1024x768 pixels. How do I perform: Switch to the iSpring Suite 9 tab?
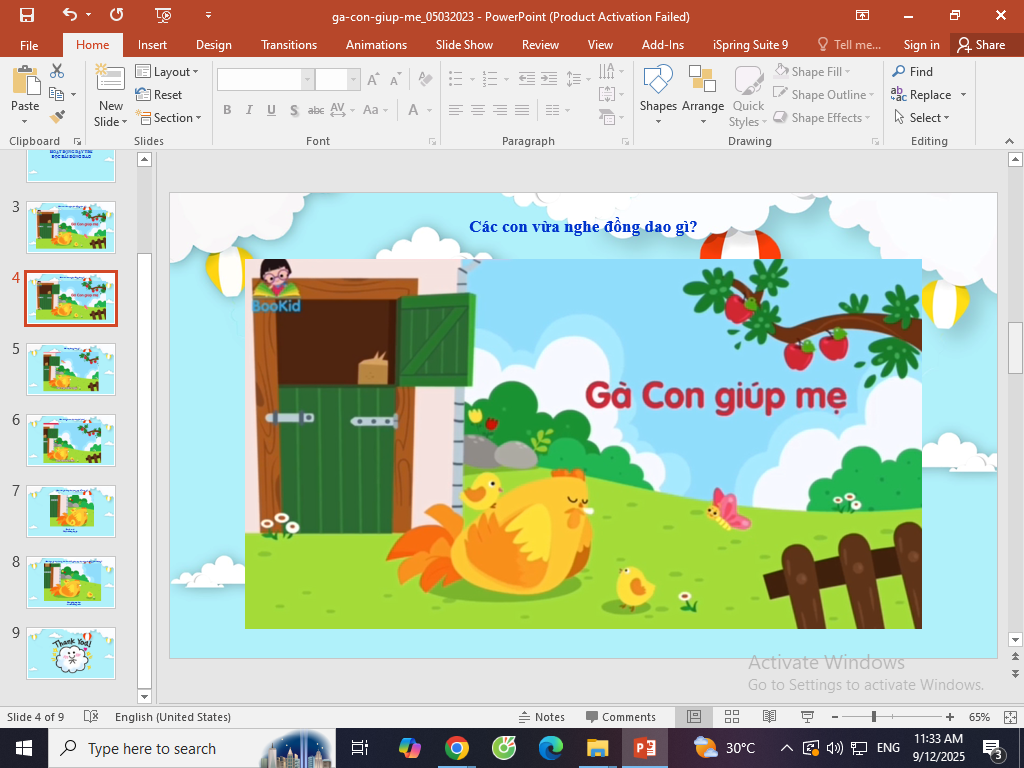click(x=750, y=45)
